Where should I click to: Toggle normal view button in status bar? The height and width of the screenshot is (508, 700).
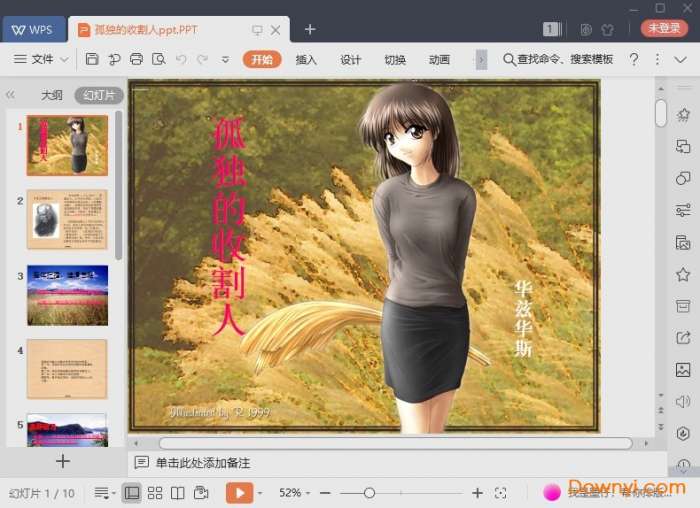(131, 493)
